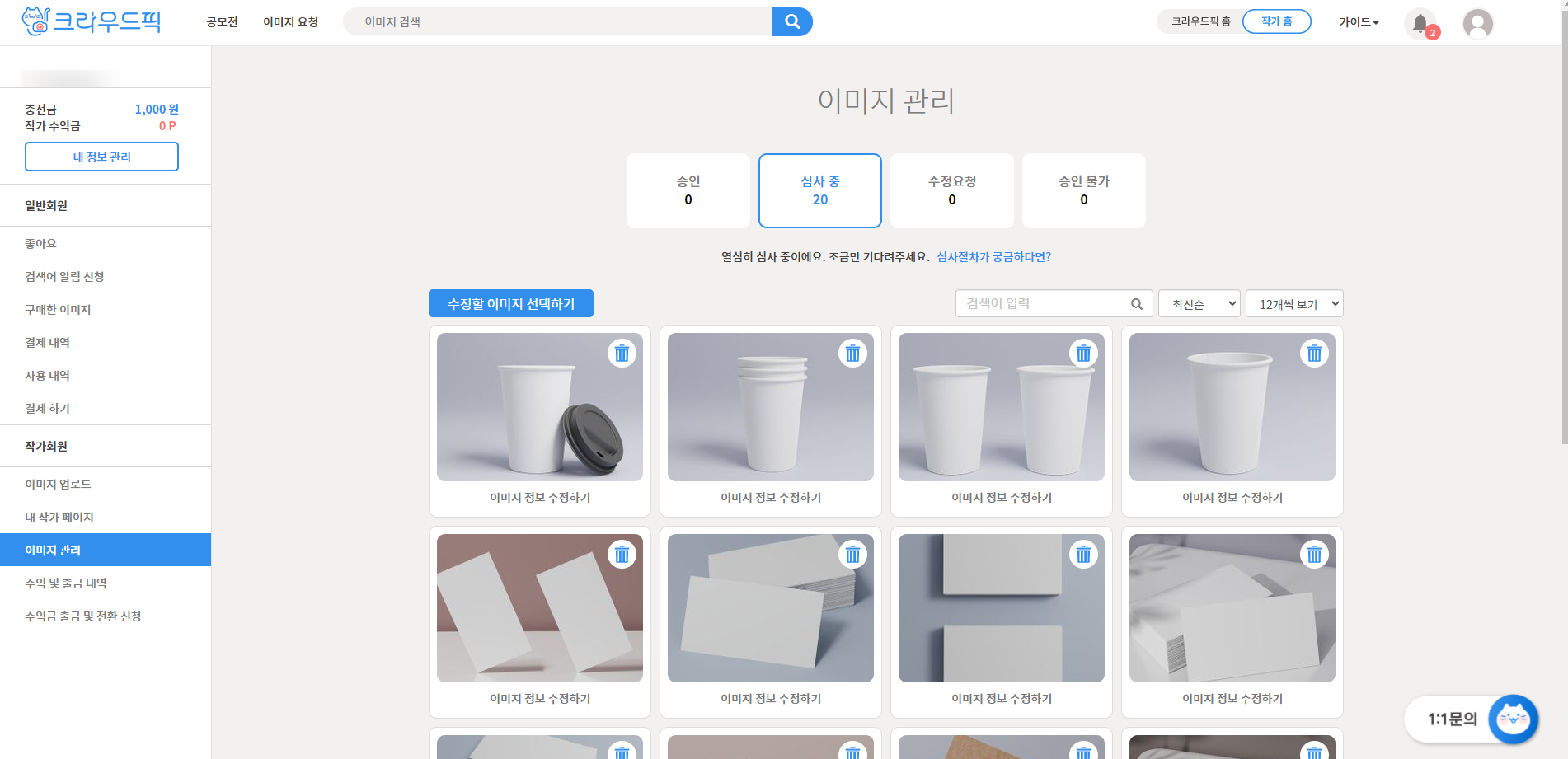Open the 최신순 sort dropdown
The width and height of the screenshot is (1568, 759).
coord(1199,304)
